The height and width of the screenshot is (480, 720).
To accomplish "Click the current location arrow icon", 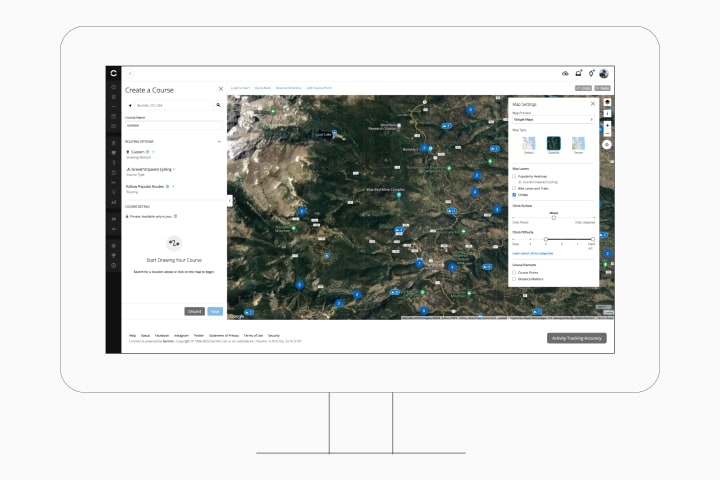I will coord(130,105).
